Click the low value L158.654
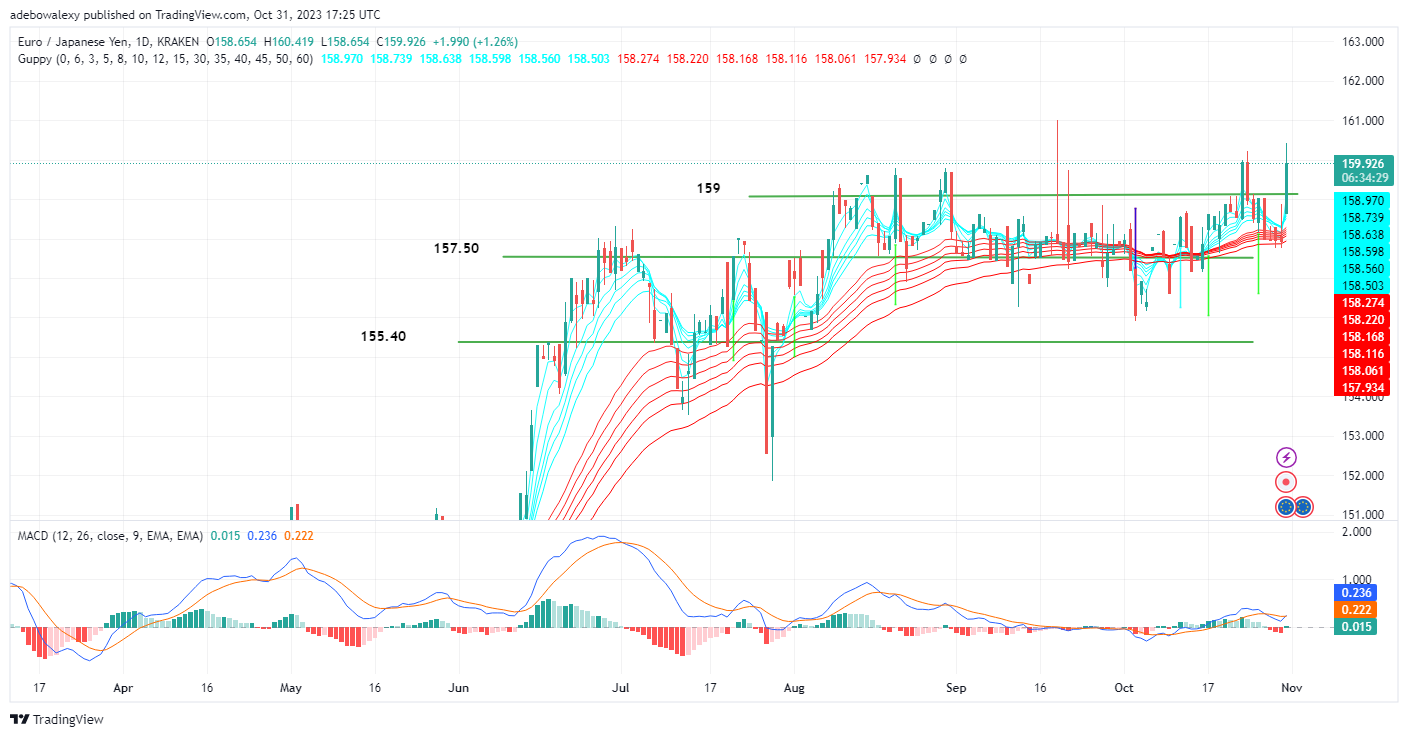This screenshot has width=1408, height=737. tap(343, 42)
